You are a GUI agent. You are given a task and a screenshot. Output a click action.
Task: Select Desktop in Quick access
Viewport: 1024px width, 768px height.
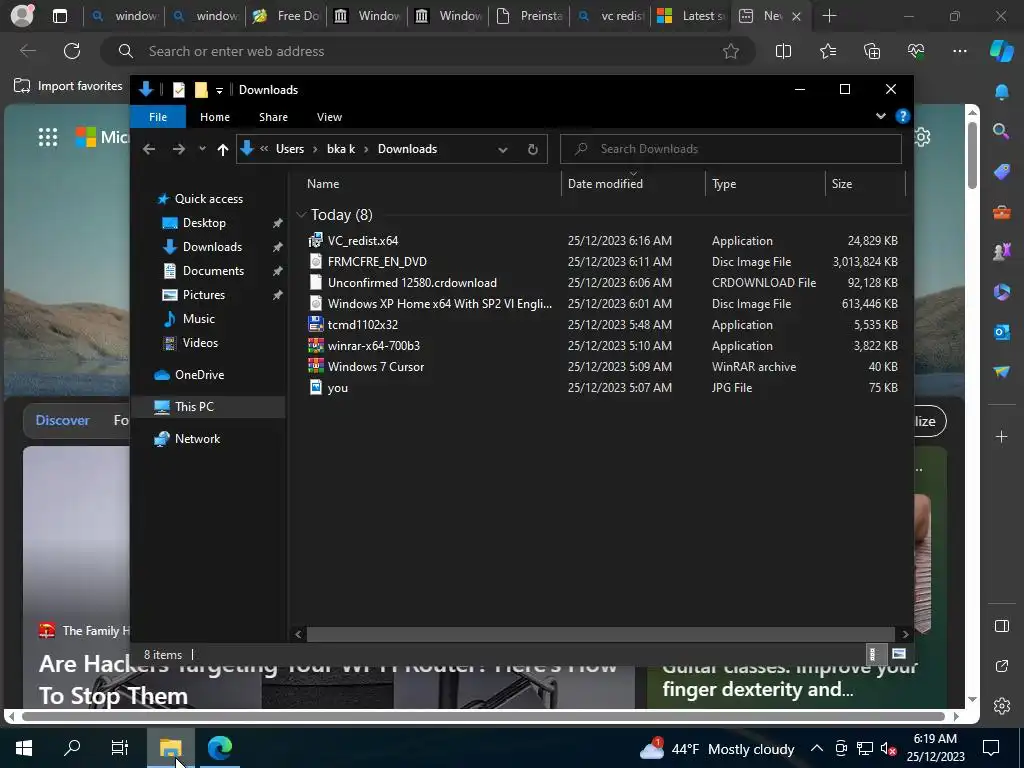coord(204,223)
